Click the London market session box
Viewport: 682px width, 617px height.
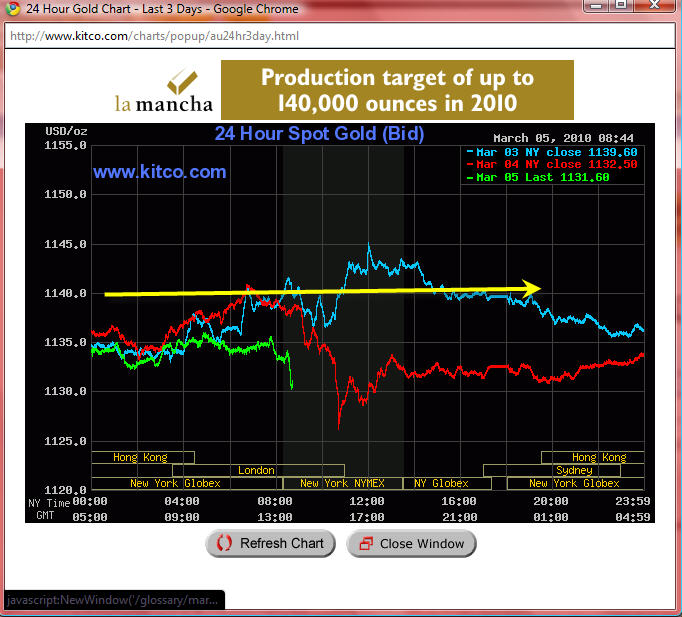pyautogui.click(x=258, y=470)
